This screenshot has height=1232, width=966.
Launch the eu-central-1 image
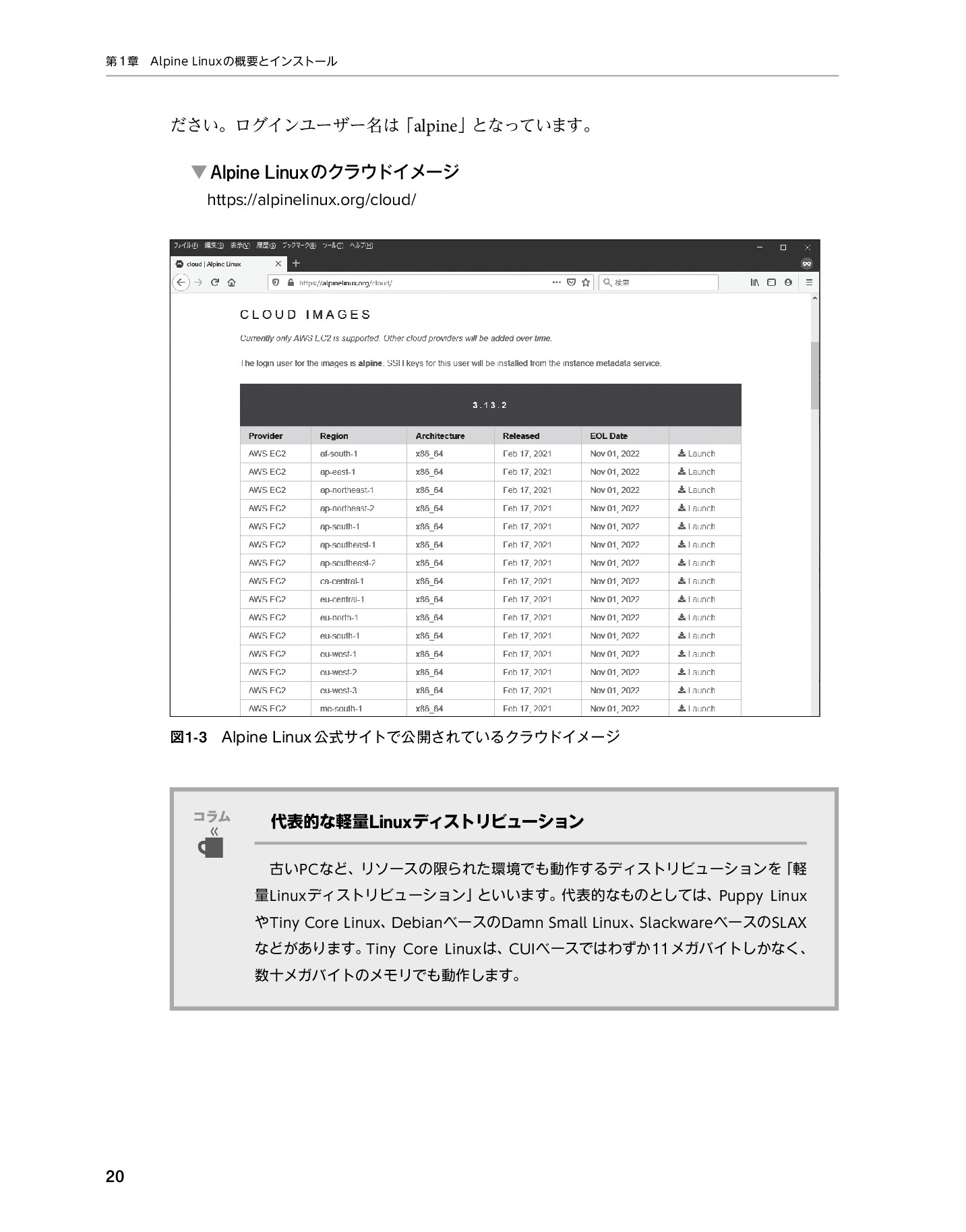(x=696, y=599)
